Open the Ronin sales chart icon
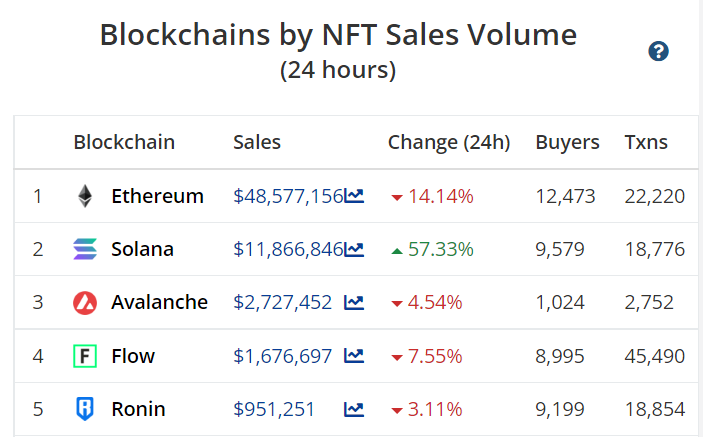This screenshot has height=437, width=703. pyautogui.click(x=354, y=409)
